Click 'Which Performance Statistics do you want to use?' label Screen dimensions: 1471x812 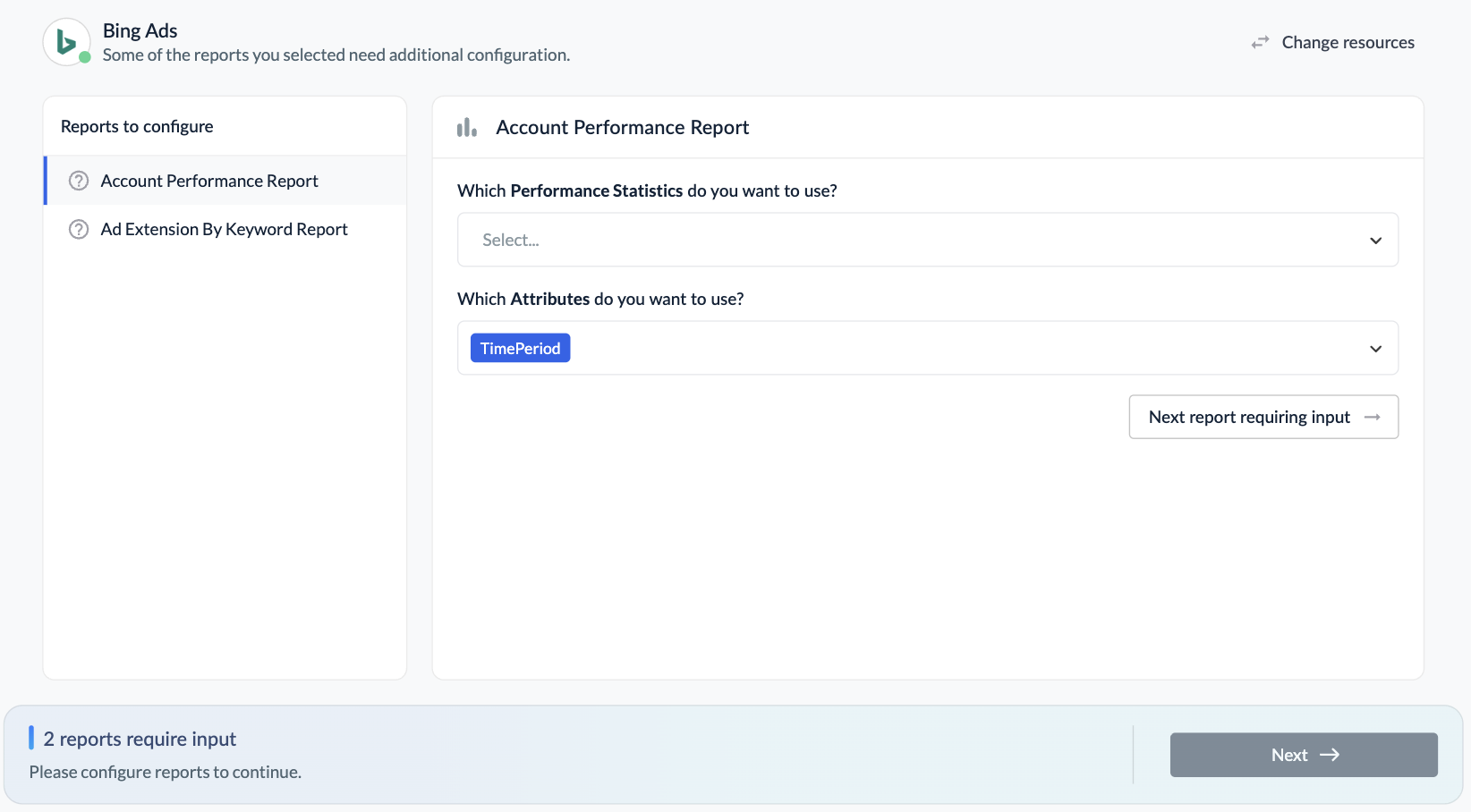(647, 190)
